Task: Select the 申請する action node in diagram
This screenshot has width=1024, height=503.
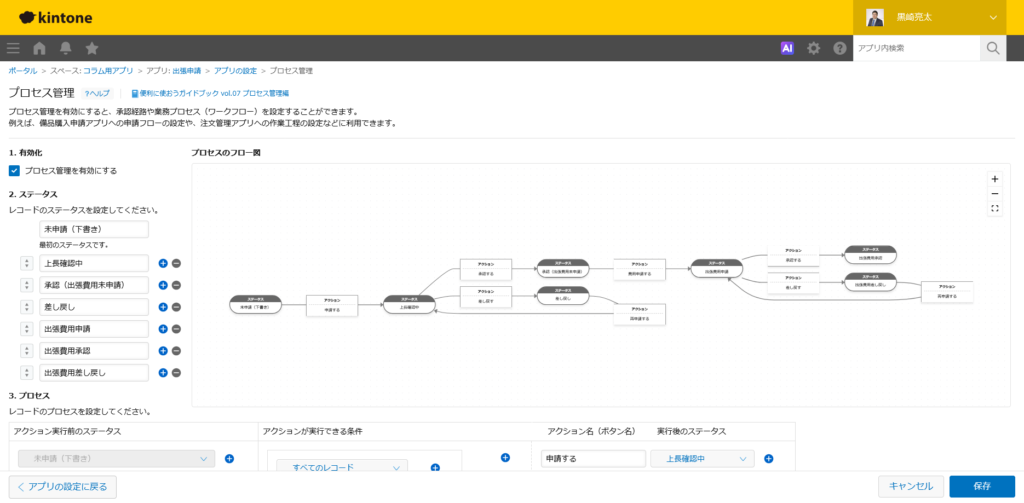Action: pos(332,306)
